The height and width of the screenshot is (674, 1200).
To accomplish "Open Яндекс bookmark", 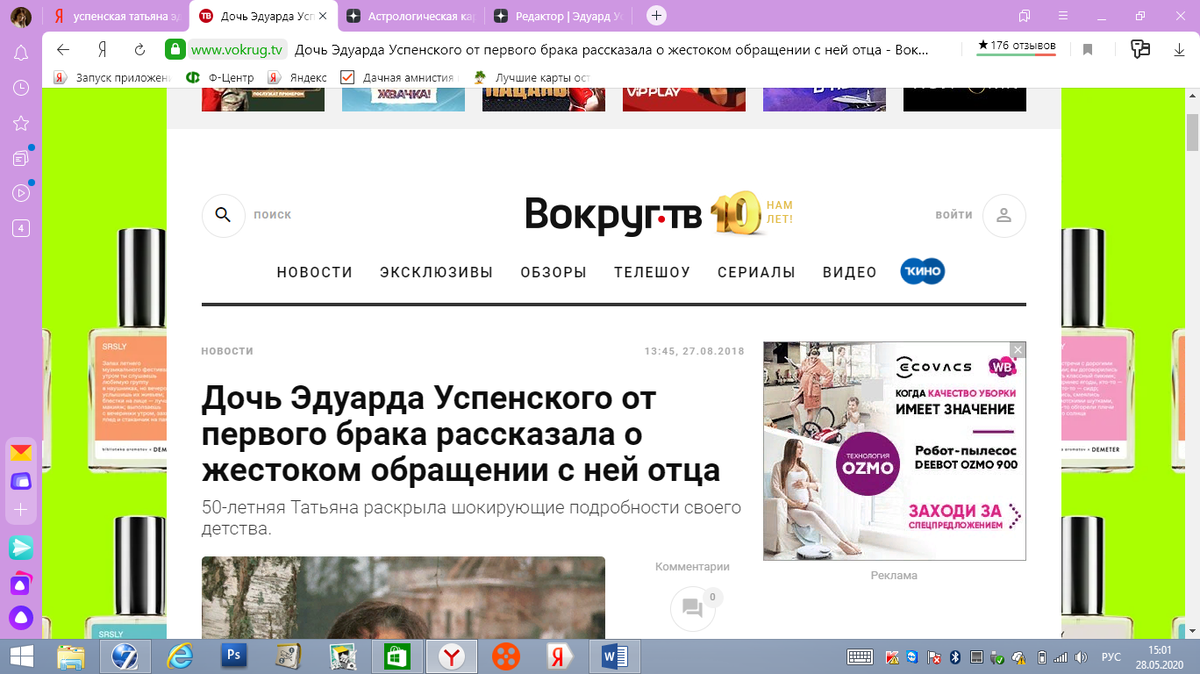I will click(298, 77).
